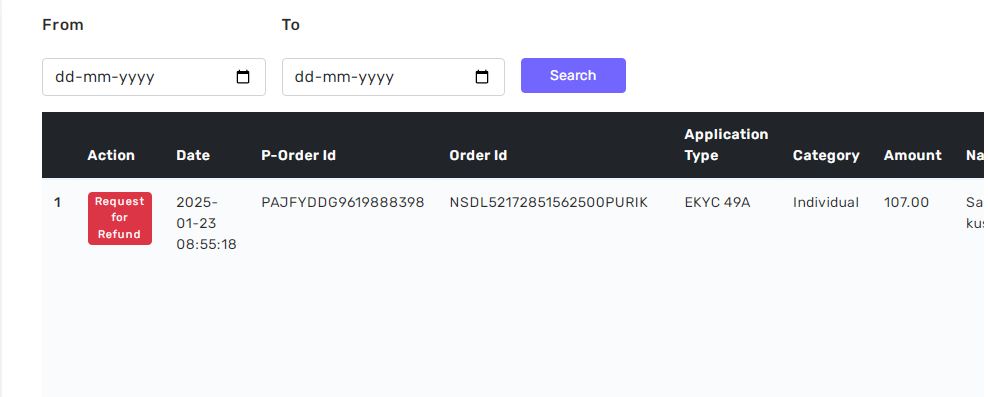Click the Request for Refund button
This screenshot has height=397, width=988.
click(x=120, y=218)
